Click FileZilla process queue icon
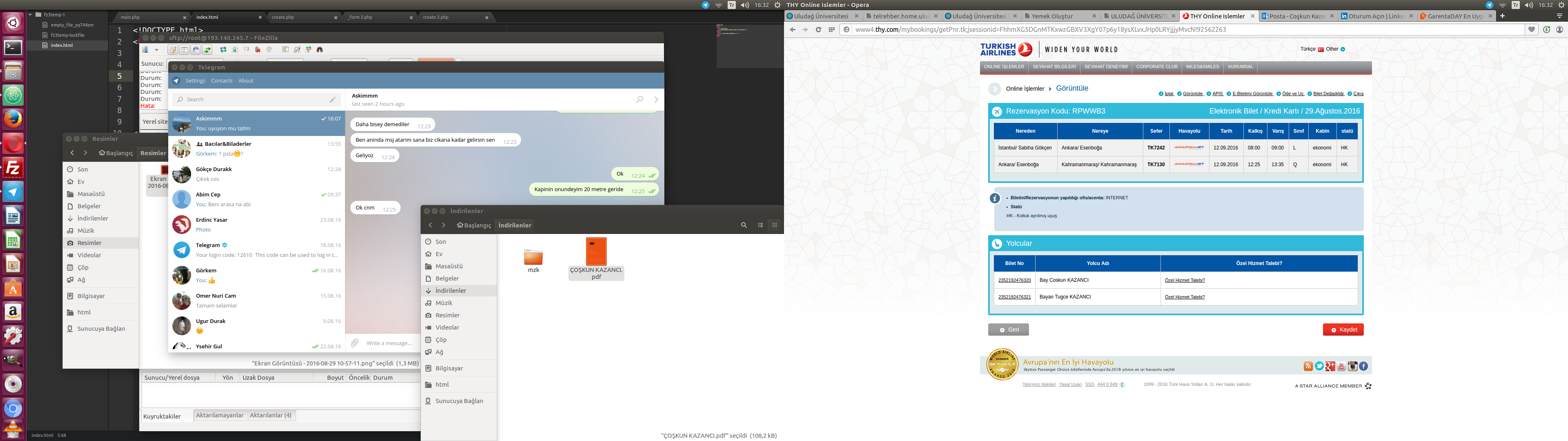The height and width of the screenshot is (441, 1568). (235, 50)
